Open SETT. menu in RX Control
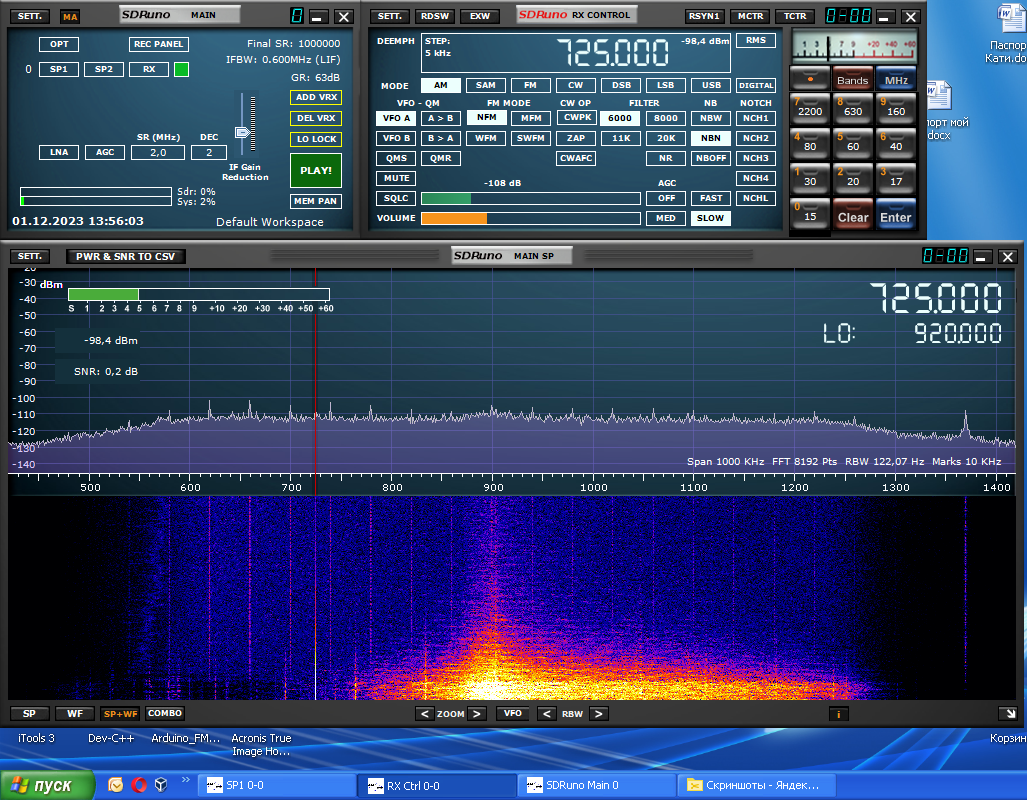The height and width of the screenshot is (800, 1027). (389, 16)
